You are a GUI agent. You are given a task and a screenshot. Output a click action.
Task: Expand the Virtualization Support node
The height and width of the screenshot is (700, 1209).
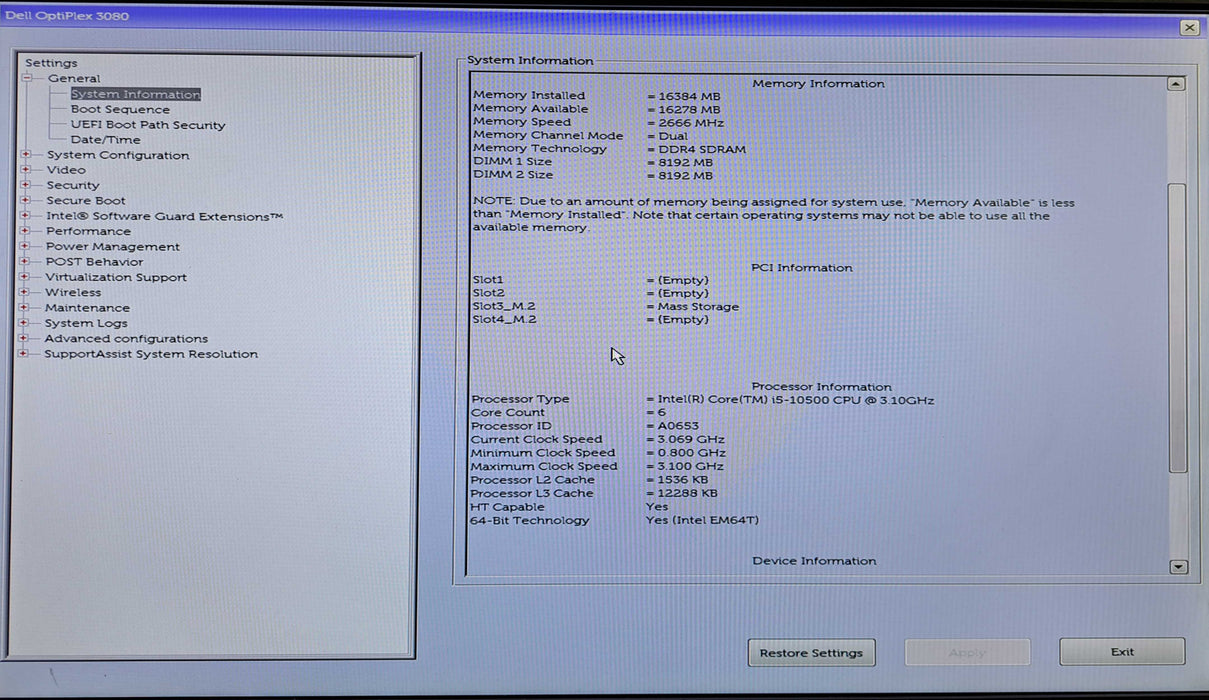[25, 278]
